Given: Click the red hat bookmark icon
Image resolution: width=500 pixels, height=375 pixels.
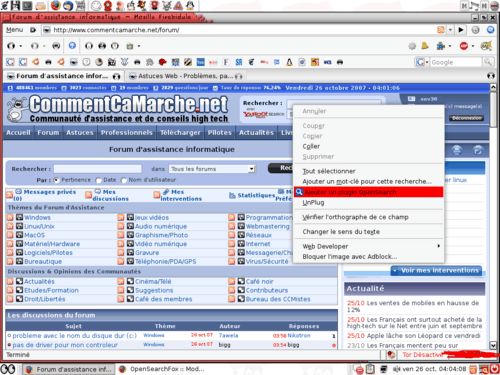Looking at the screenshot, I should (x=162, y=62).
